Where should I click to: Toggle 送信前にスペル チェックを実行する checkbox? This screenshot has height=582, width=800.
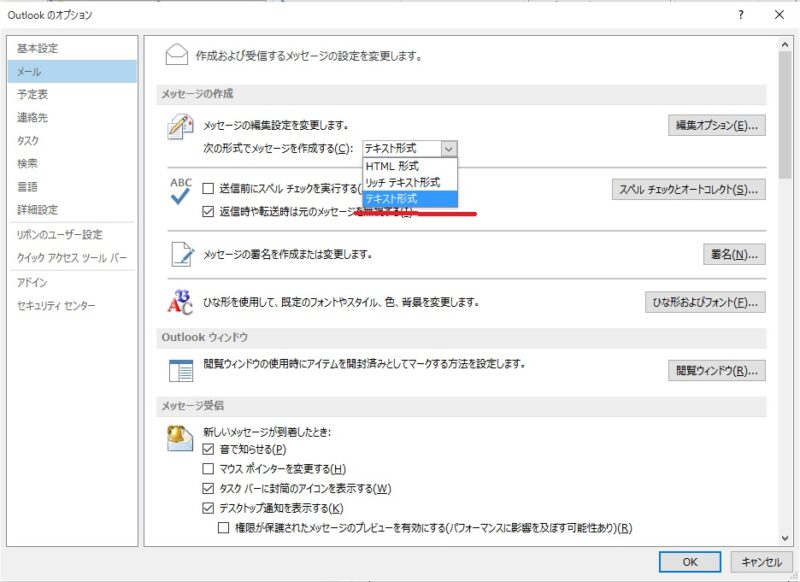coord(208,188)
